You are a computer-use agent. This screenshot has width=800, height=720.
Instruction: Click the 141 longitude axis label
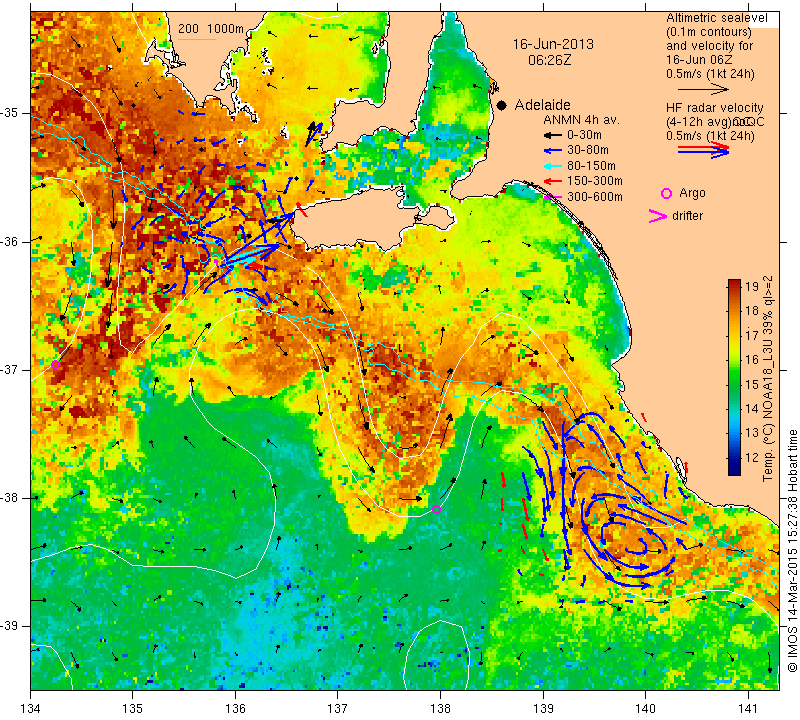pos(748,709)
